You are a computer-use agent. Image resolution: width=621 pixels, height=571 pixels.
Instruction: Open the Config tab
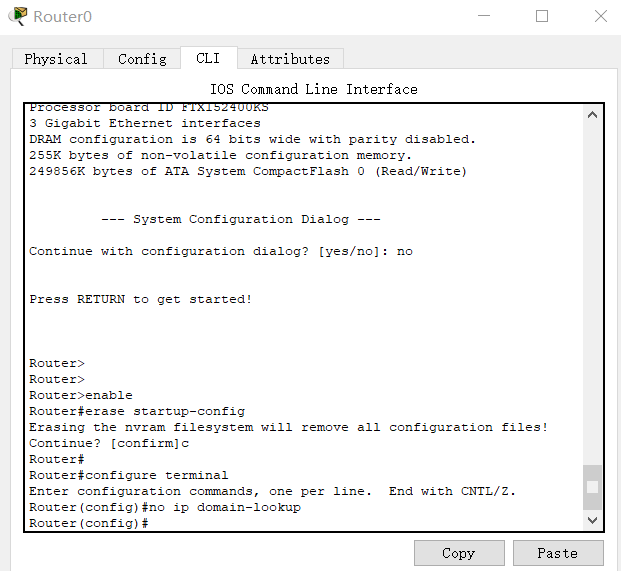click(142, 59)
